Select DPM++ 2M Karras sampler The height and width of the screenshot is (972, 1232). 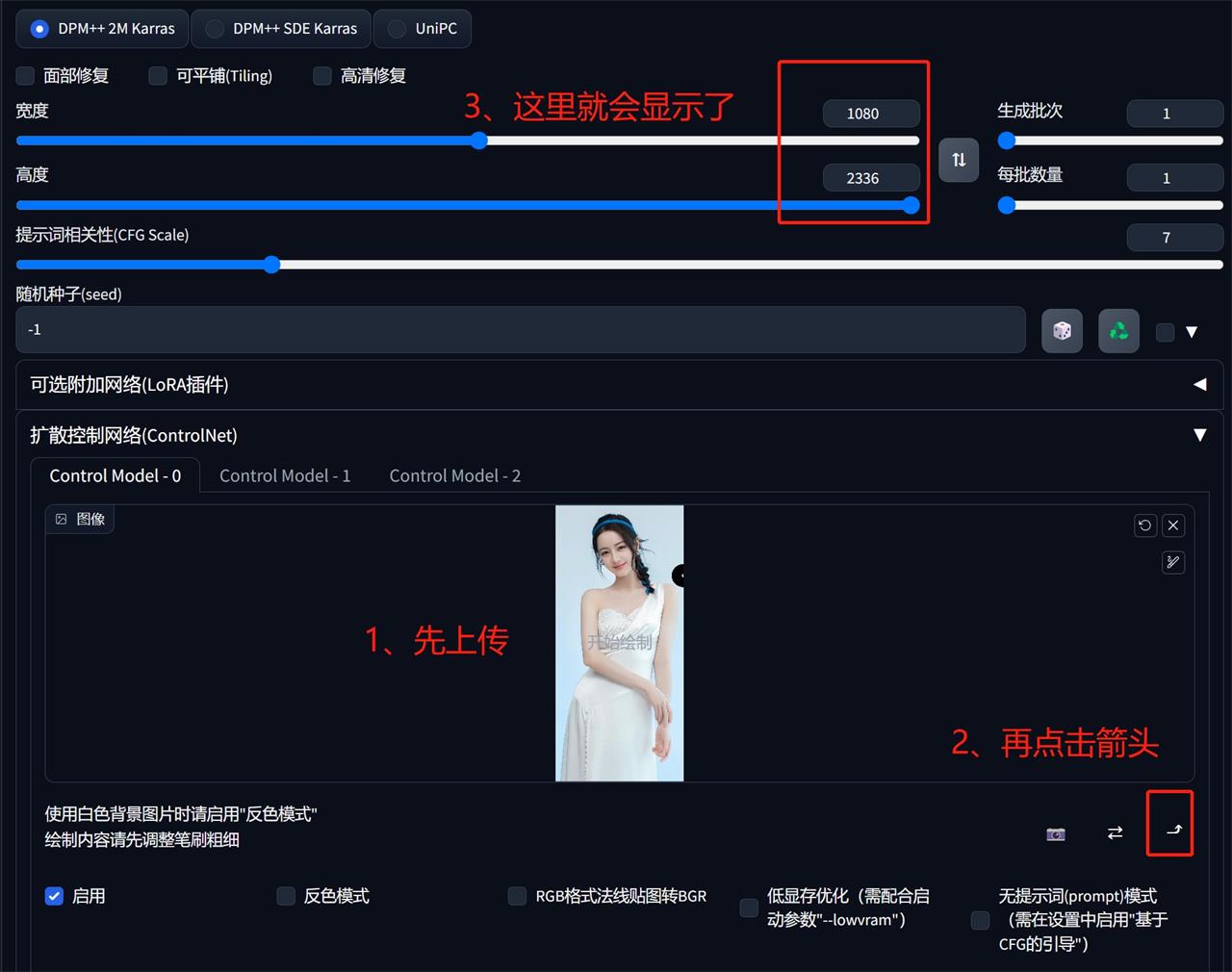click(x=103, y=29)
